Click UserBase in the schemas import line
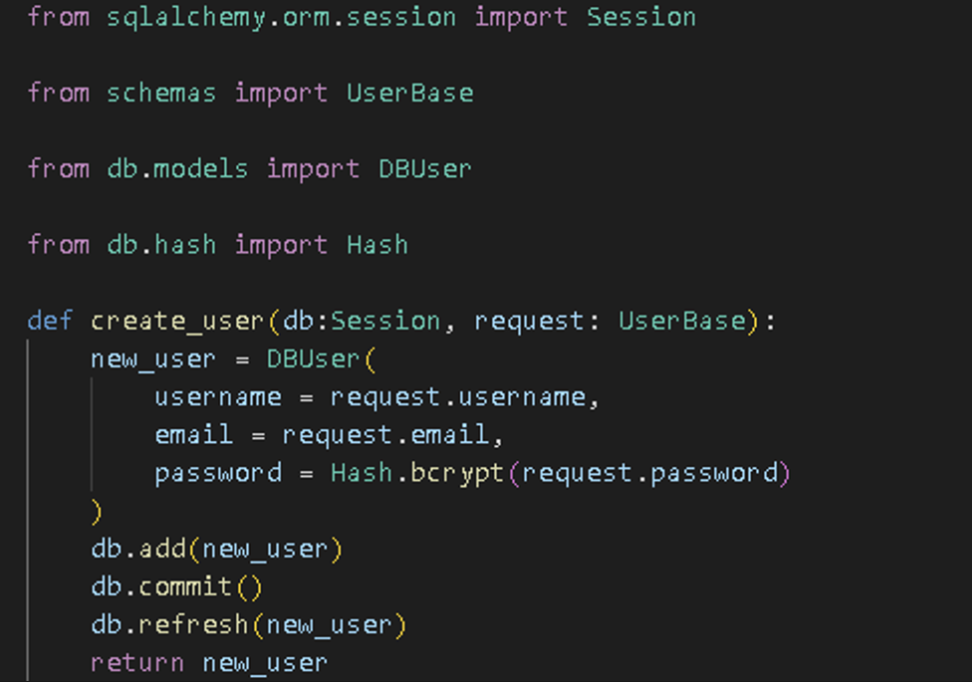 pyautogui.click(x=410, y=93)
